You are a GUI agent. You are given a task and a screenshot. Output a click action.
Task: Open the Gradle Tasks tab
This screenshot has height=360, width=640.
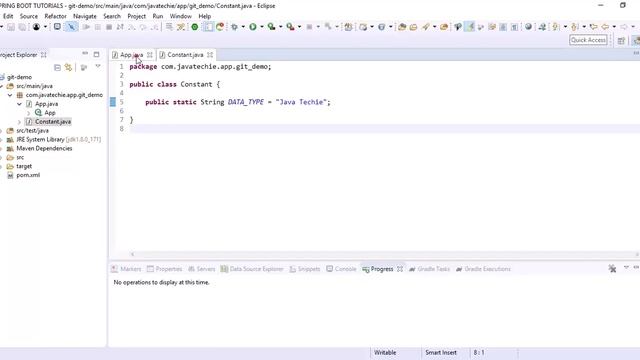pyautogui.click(x=429, y=269)
